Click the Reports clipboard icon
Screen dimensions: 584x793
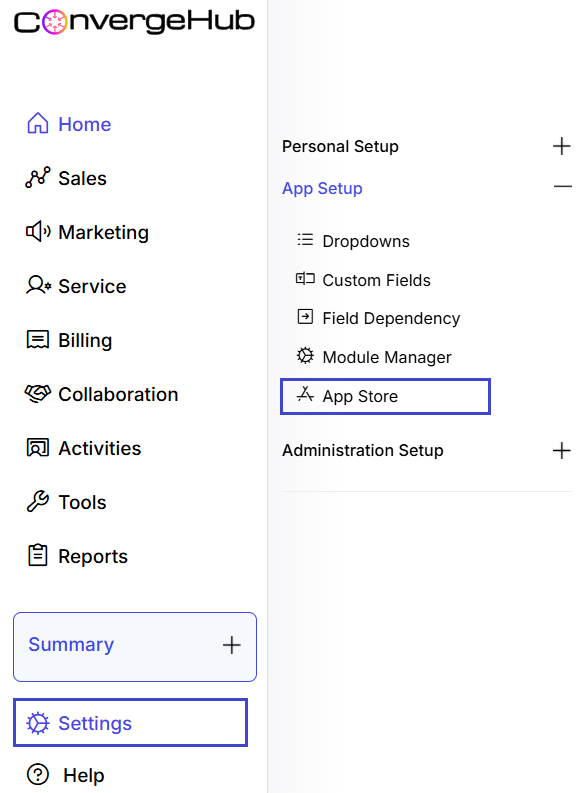[37, 555]
